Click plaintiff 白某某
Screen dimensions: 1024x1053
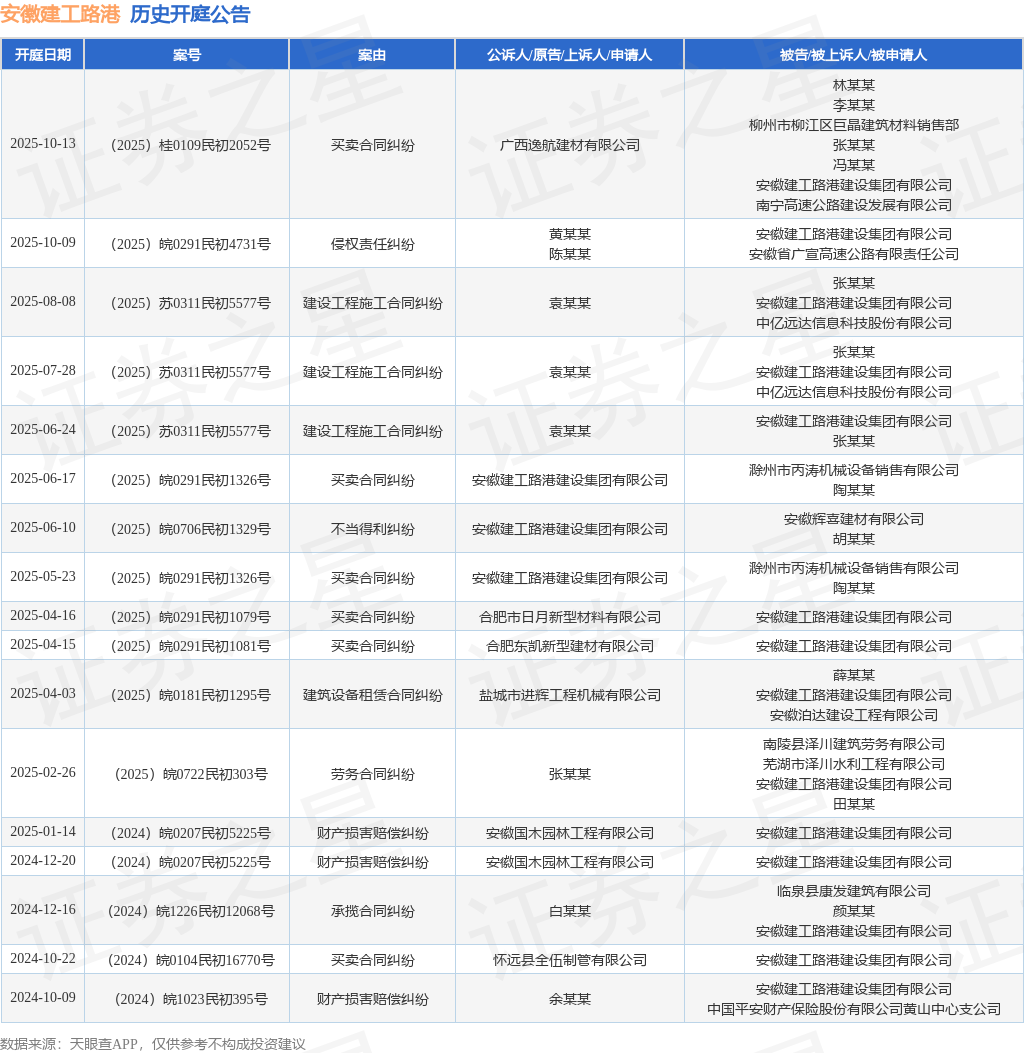[x=569, y=911]
